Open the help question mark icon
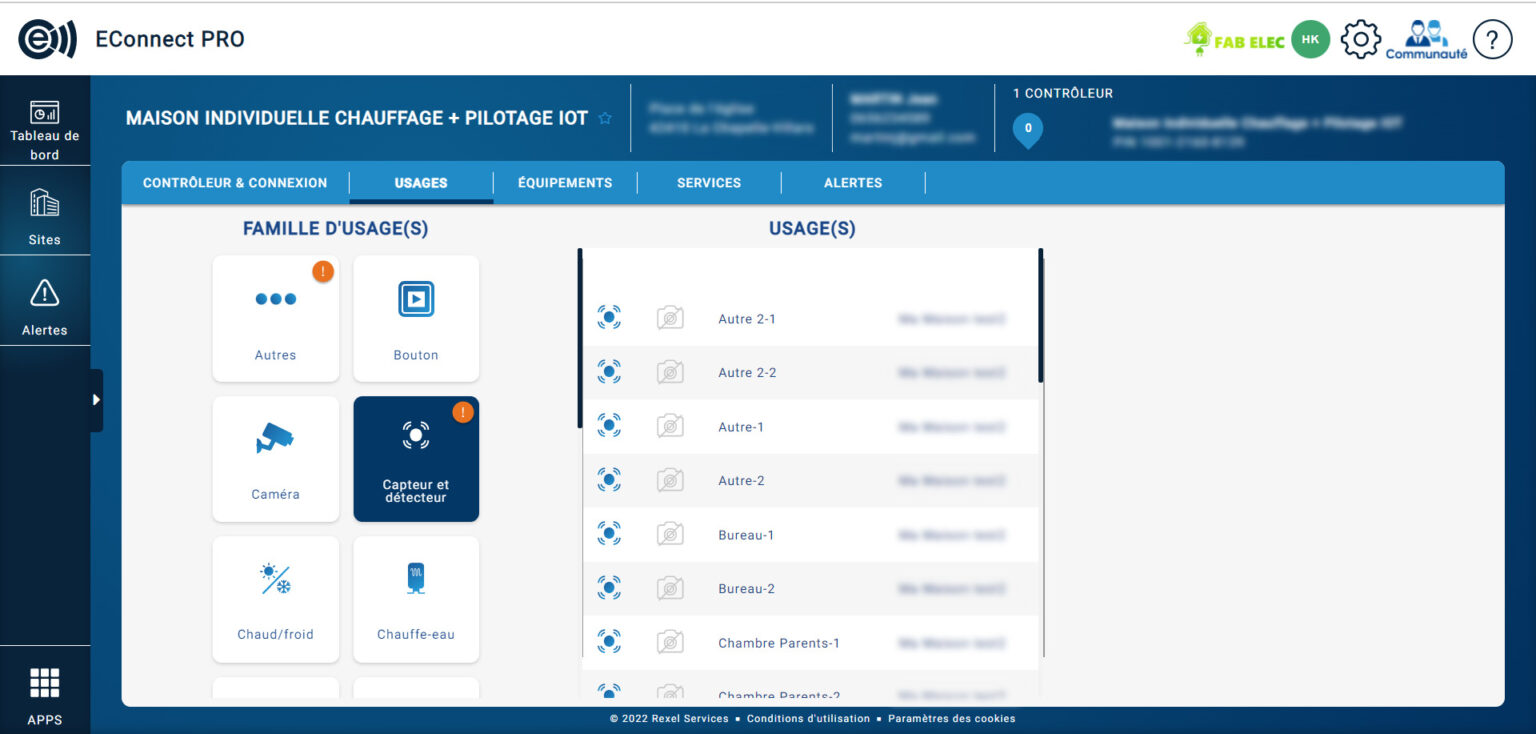This screenshot has height=734, width=1536. 1492,39
